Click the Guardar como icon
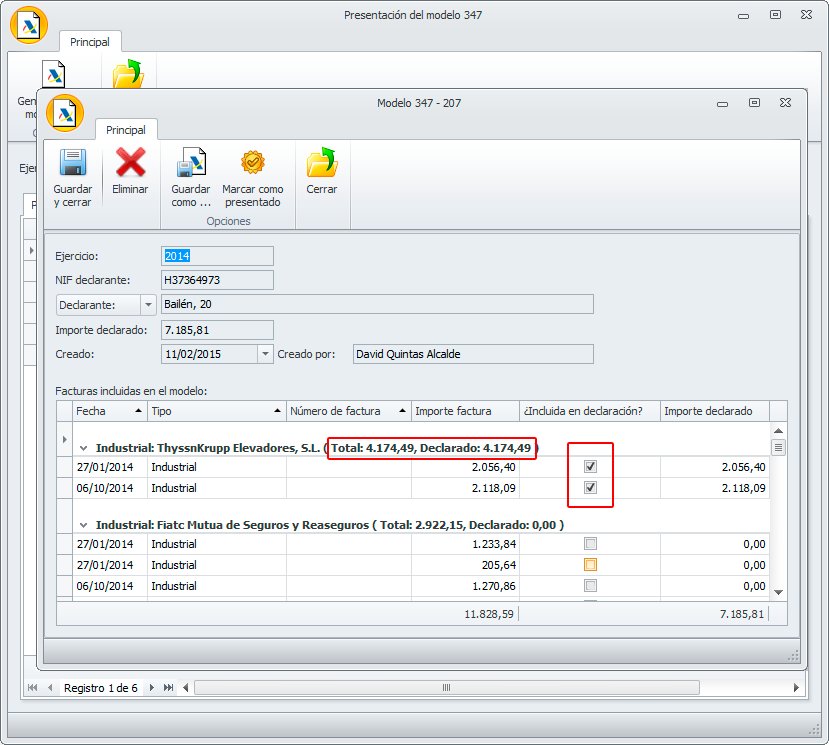Screen dimensions: 829x745 pos(190,162)
